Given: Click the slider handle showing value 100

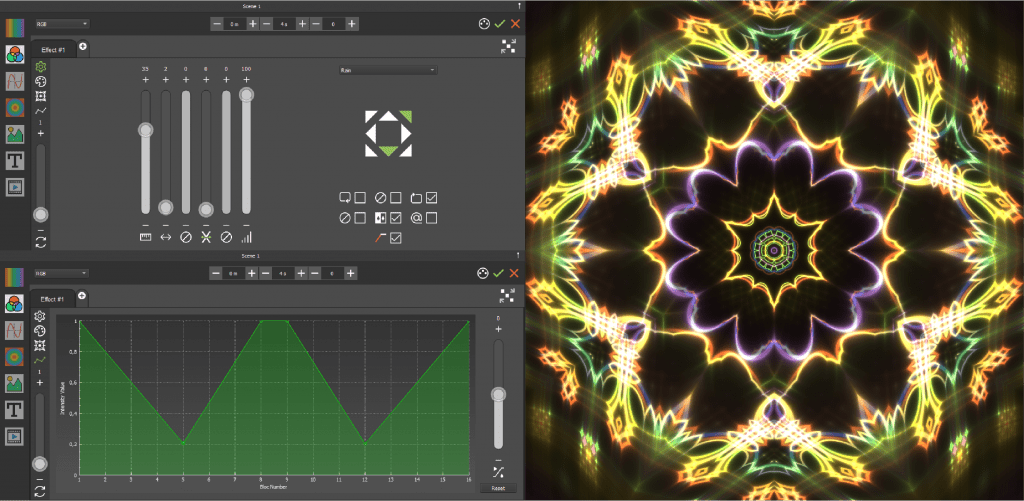Looking at the screenshot, I should [246, 95].
